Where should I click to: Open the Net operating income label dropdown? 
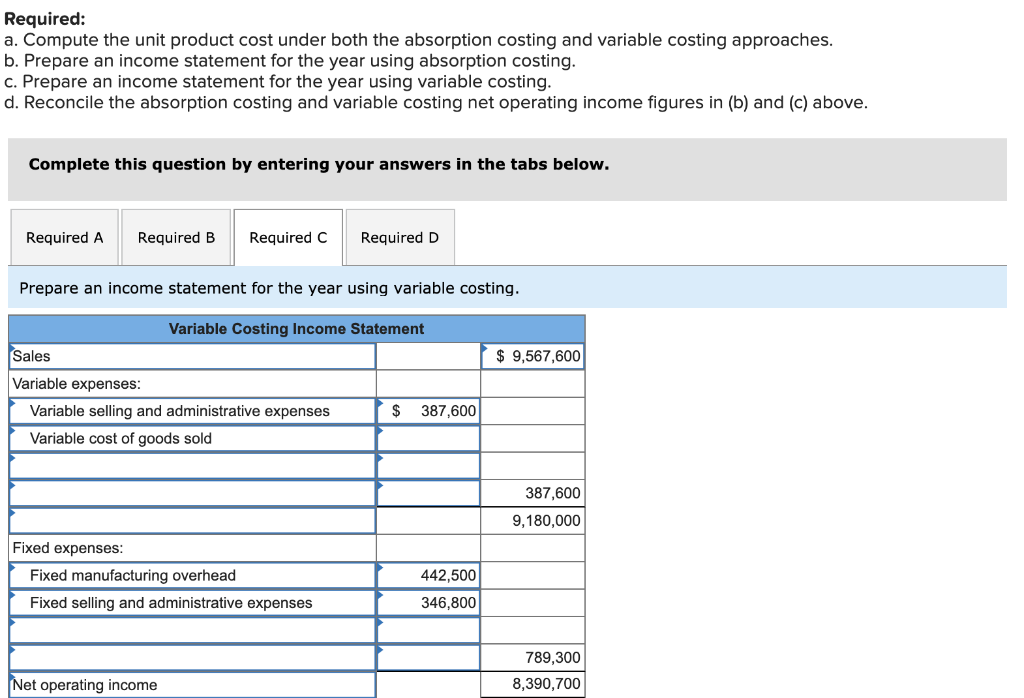pyautogui.click(x=190, y=684)
